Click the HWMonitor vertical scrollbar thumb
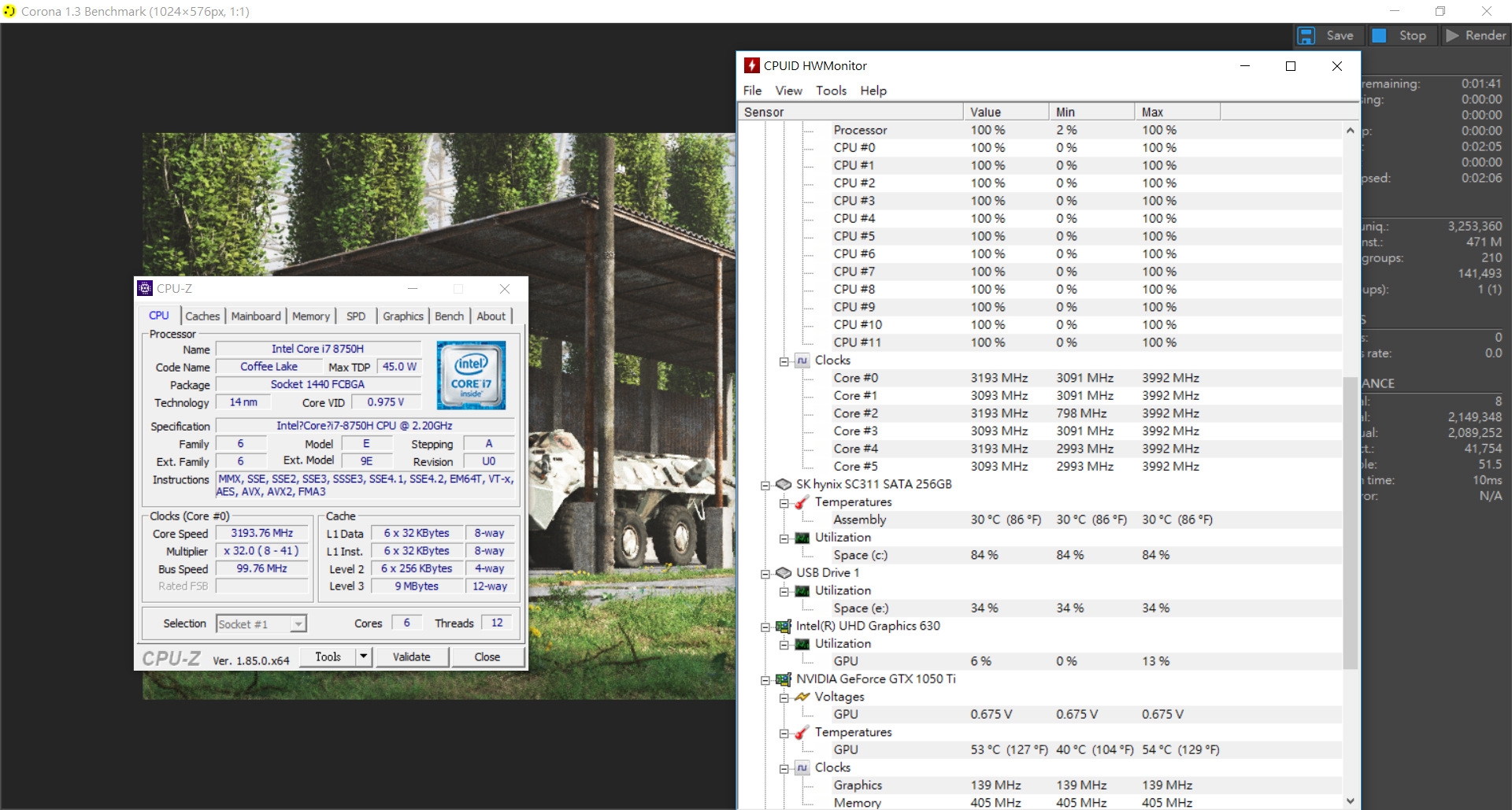The width and height of the screenshot is (1512, 810). tap(1351, 523)
